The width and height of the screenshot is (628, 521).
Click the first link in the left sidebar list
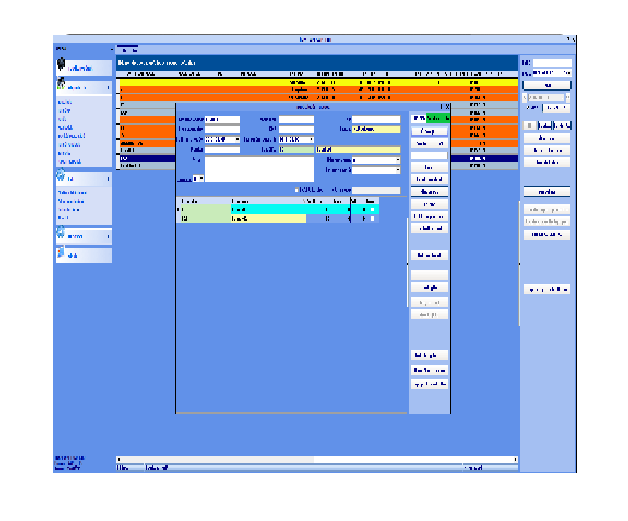(65, 102)
